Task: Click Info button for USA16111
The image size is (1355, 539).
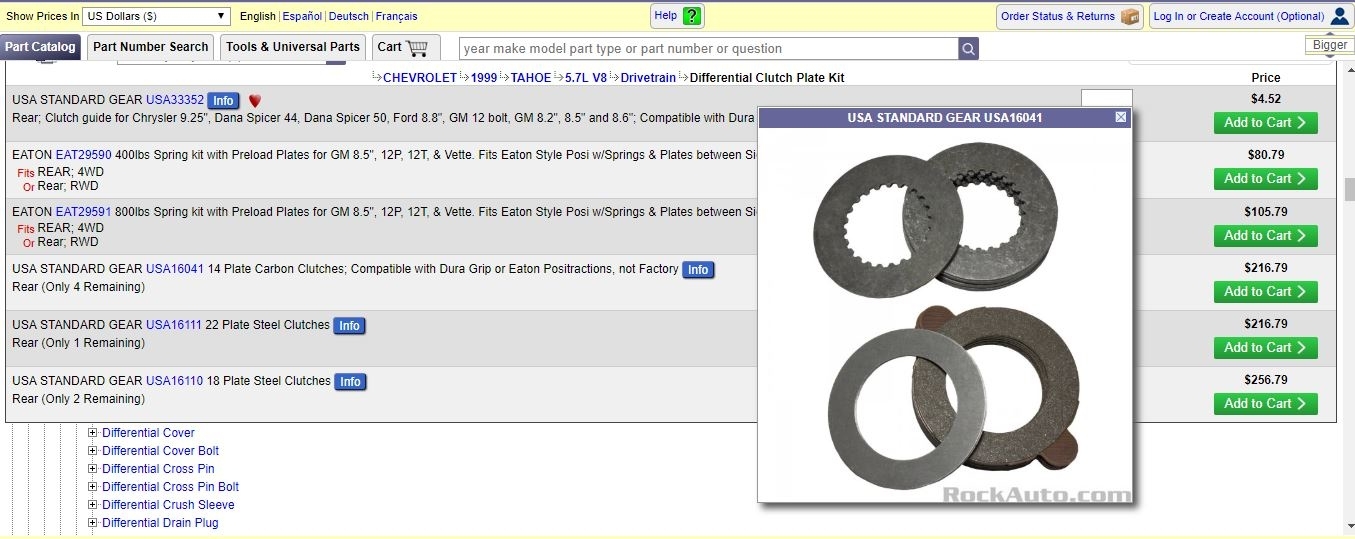Action: [x=349, y=326]
